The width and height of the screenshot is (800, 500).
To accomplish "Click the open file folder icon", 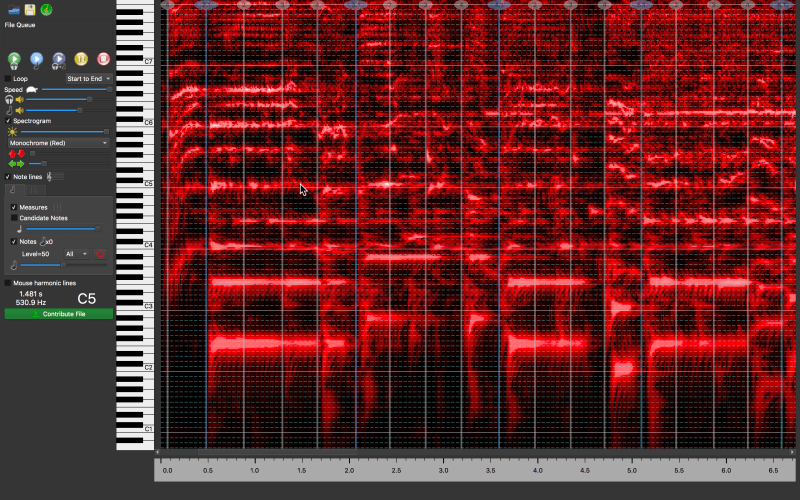I will pyautogui.click(x=12, y=9).
